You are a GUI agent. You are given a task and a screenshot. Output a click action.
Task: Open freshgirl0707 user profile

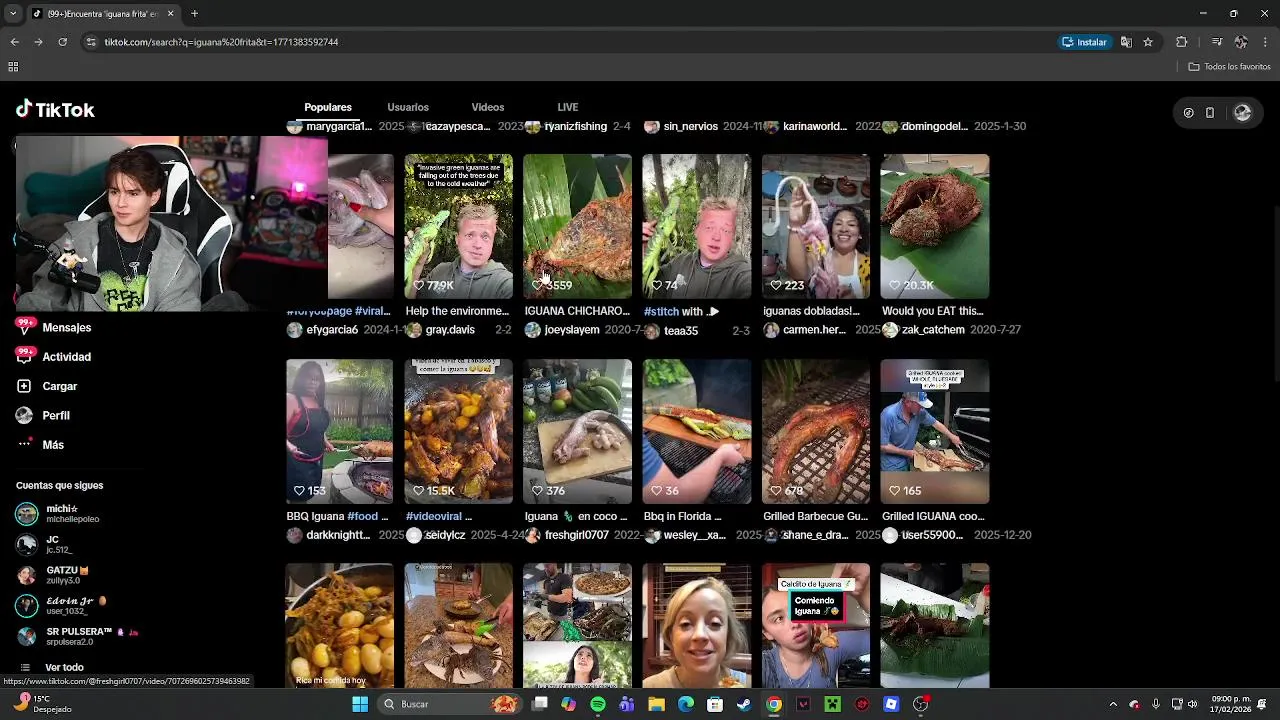[x=576, y=535]
